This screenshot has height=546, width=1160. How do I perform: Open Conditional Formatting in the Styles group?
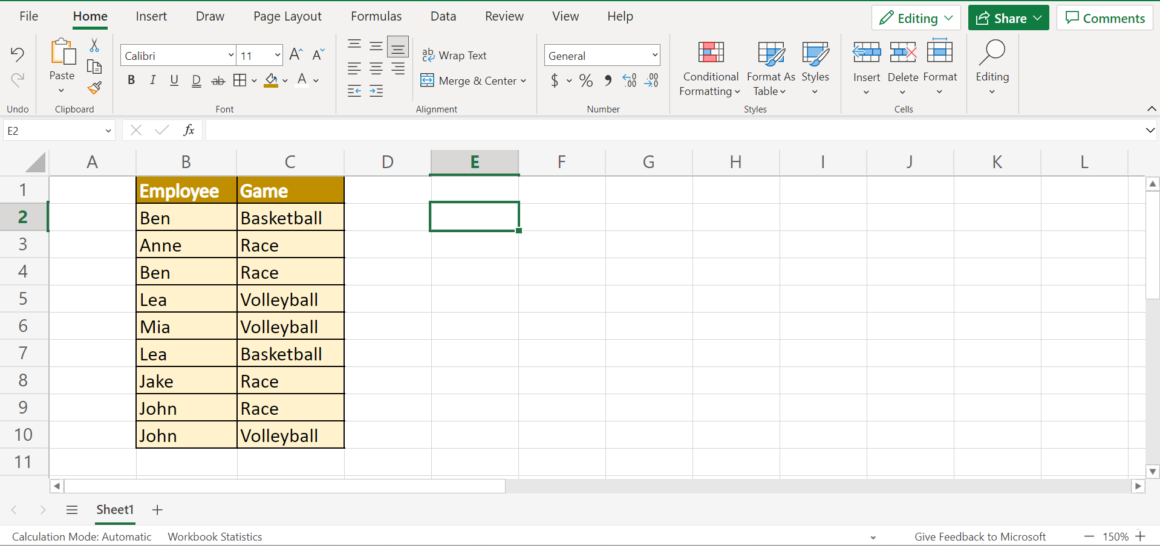coord(710,69)
